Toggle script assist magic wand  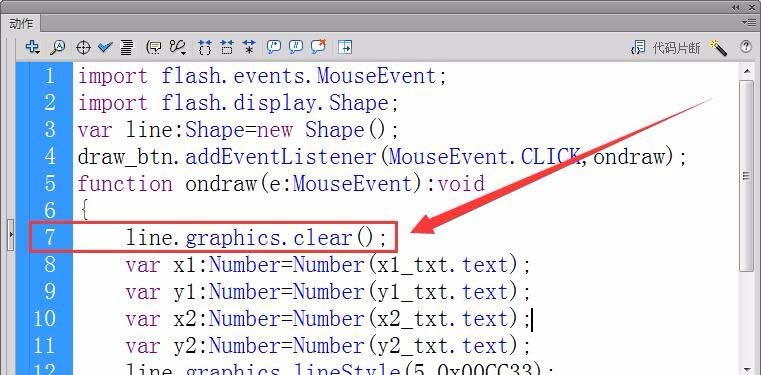click(718, 48)
